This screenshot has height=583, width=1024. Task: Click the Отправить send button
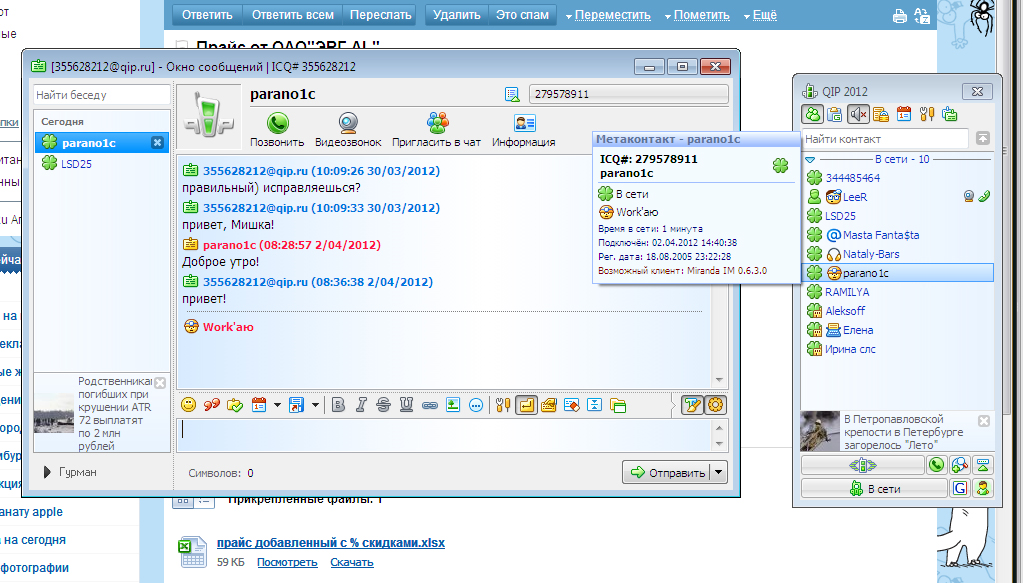tap(666, 472)
